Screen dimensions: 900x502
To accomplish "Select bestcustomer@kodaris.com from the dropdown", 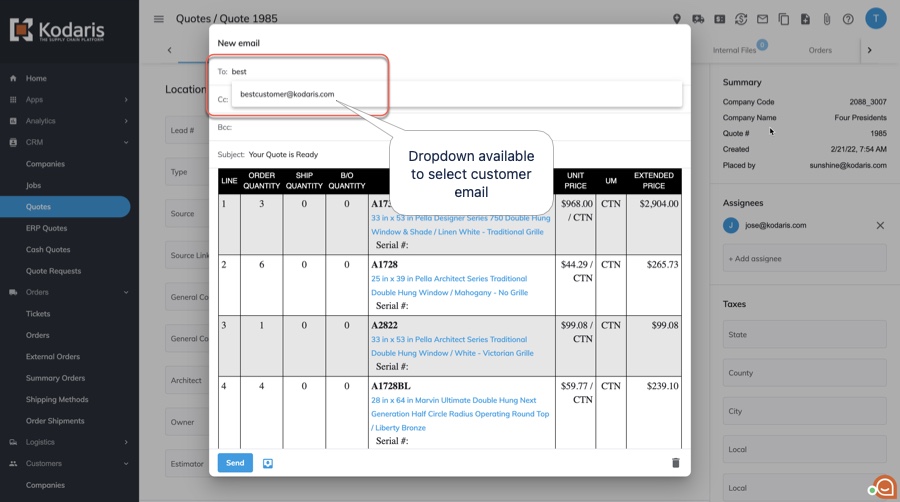I will [x=456, y=94].
